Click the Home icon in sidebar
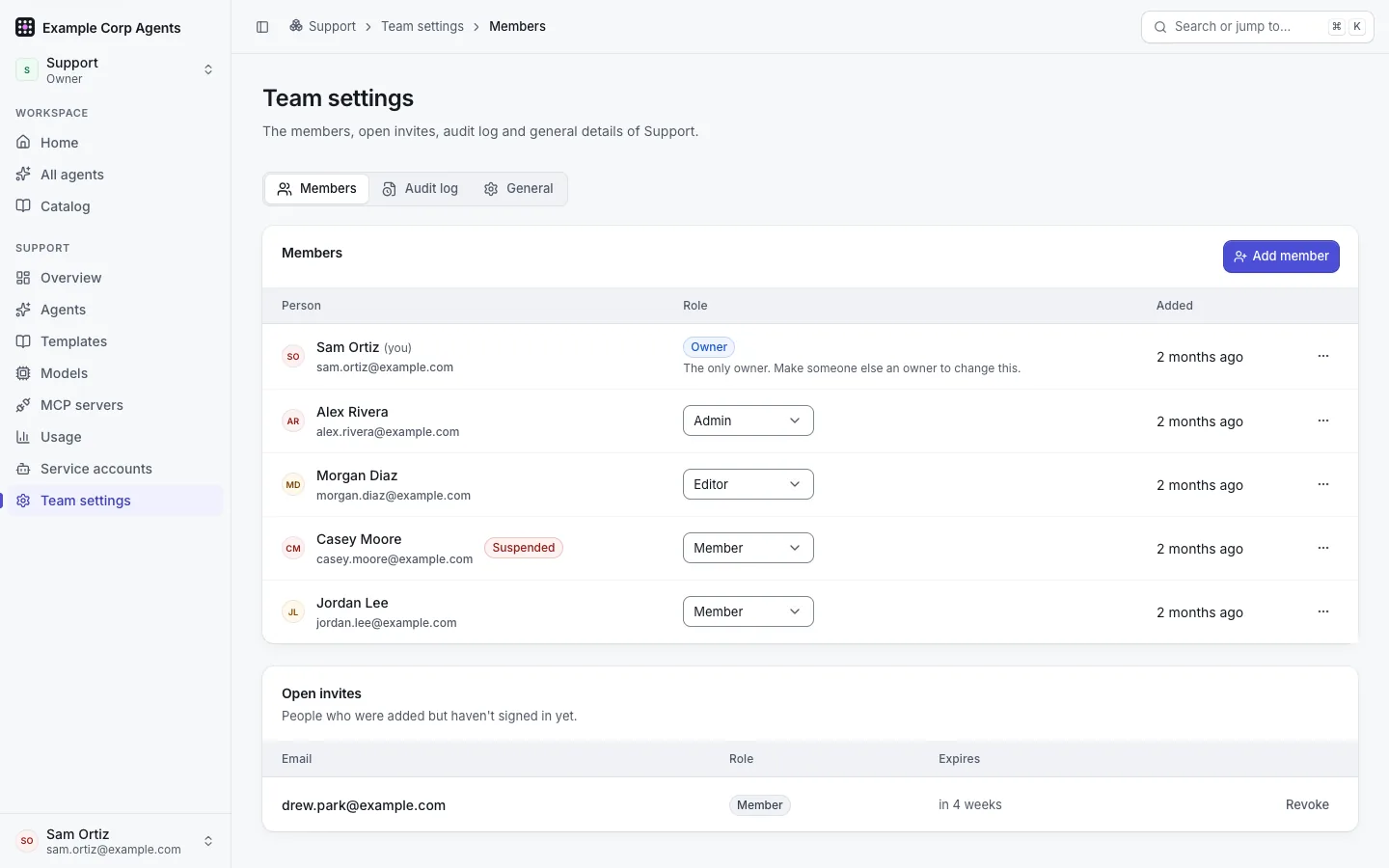Screen dimensions: 1389x868 pos(23,143)
